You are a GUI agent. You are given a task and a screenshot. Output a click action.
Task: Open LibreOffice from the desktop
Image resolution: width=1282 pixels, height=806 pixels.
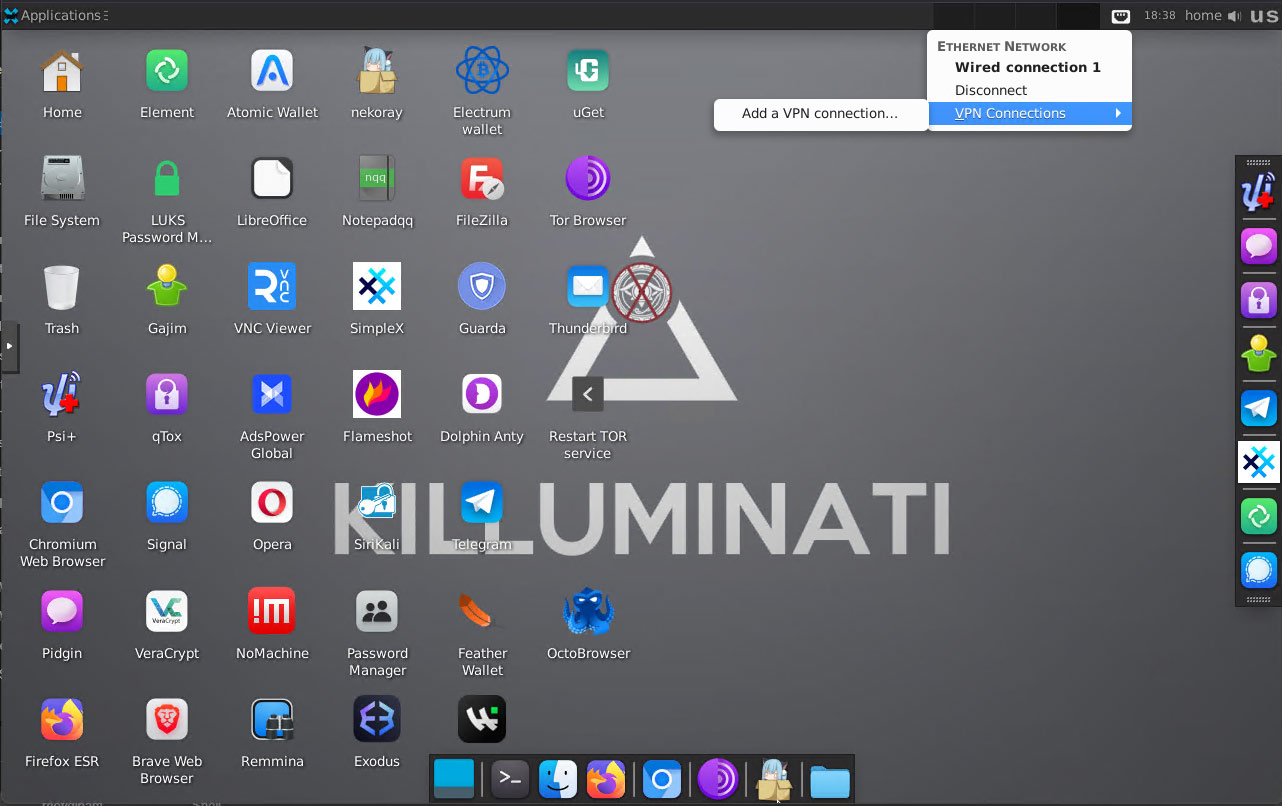point(272,179)
